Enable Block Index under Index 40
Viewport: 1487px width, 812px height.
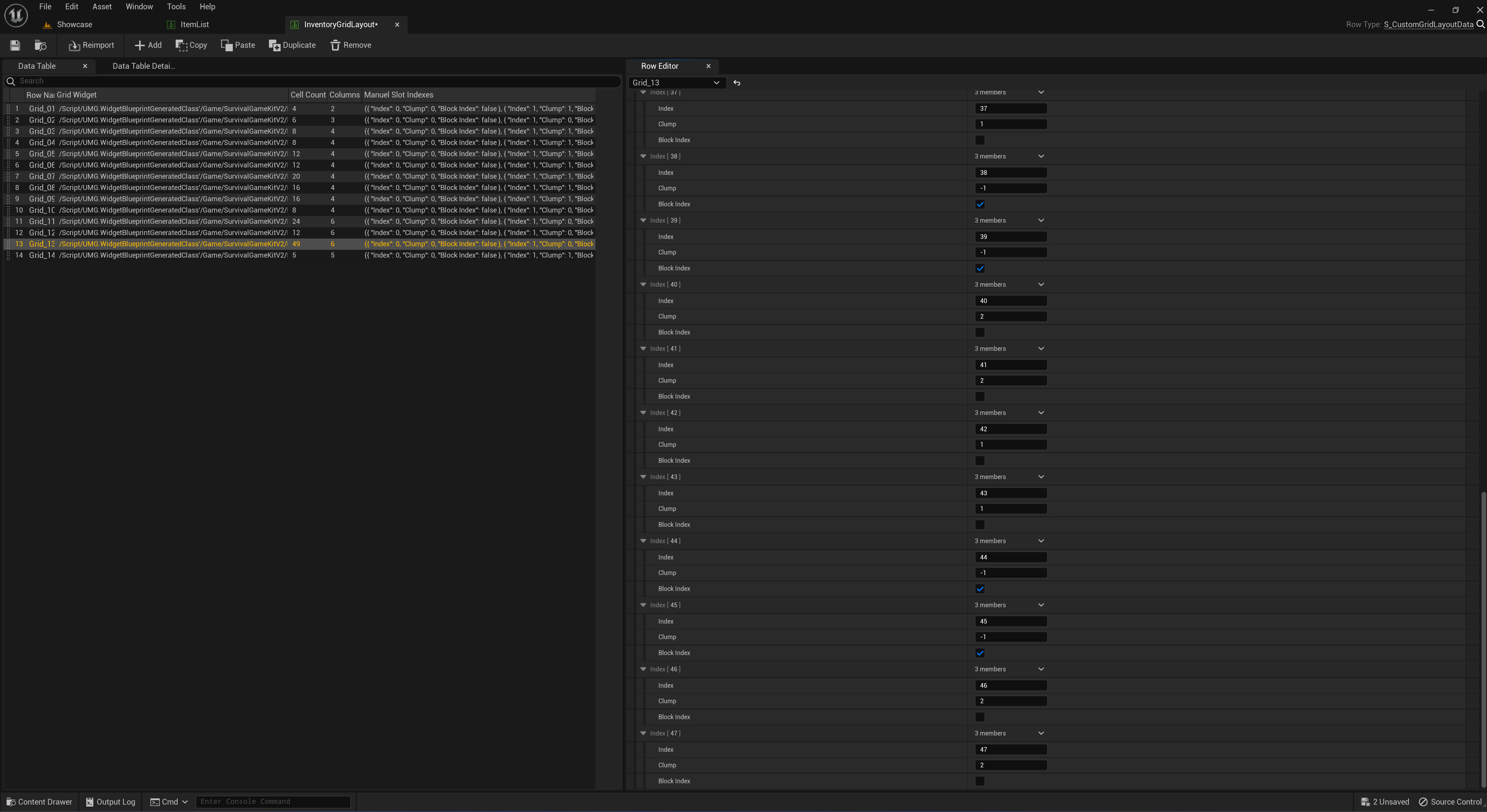[979, 333]
